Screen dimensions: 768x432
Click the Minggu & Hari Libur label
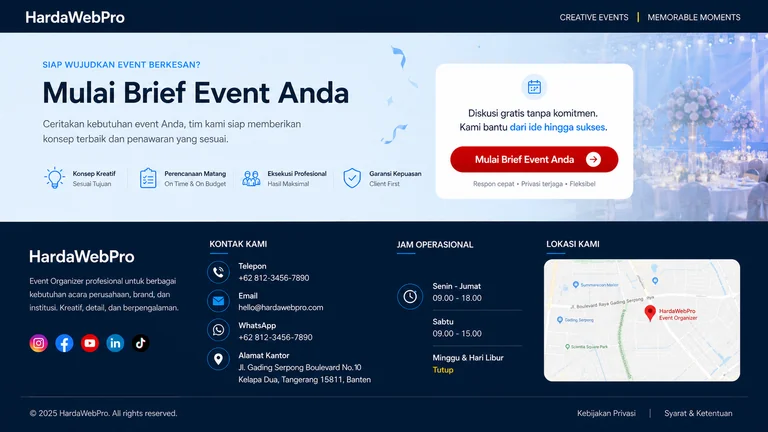(x=468, y=358)
